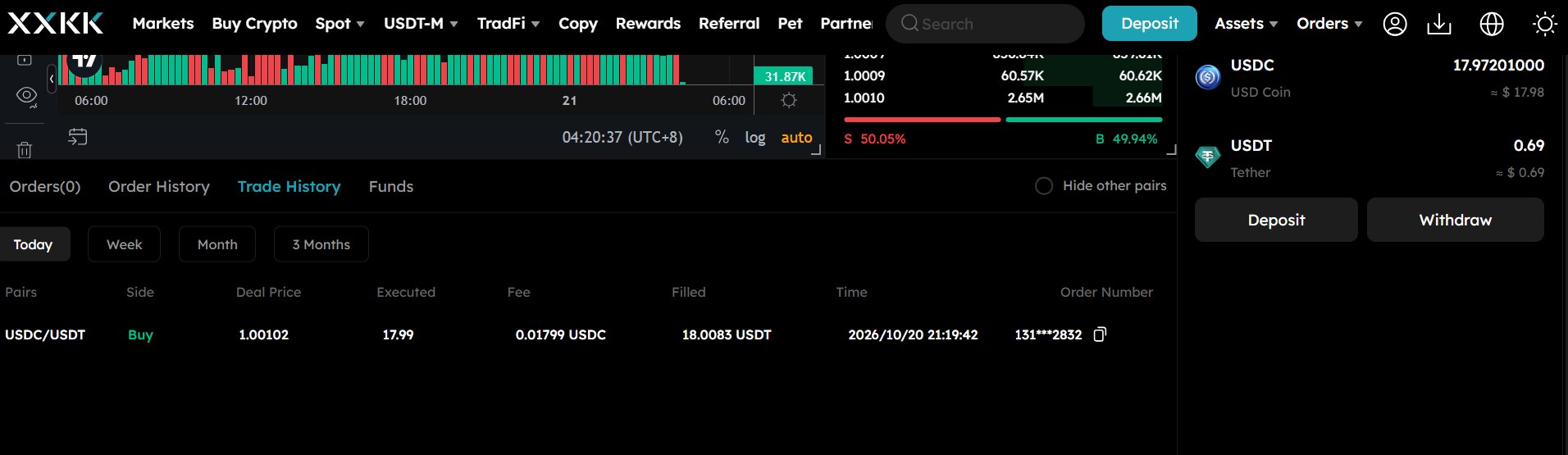1568x455 pixels.
Task: Open the Markets menu item
Action: coord(163,24)
